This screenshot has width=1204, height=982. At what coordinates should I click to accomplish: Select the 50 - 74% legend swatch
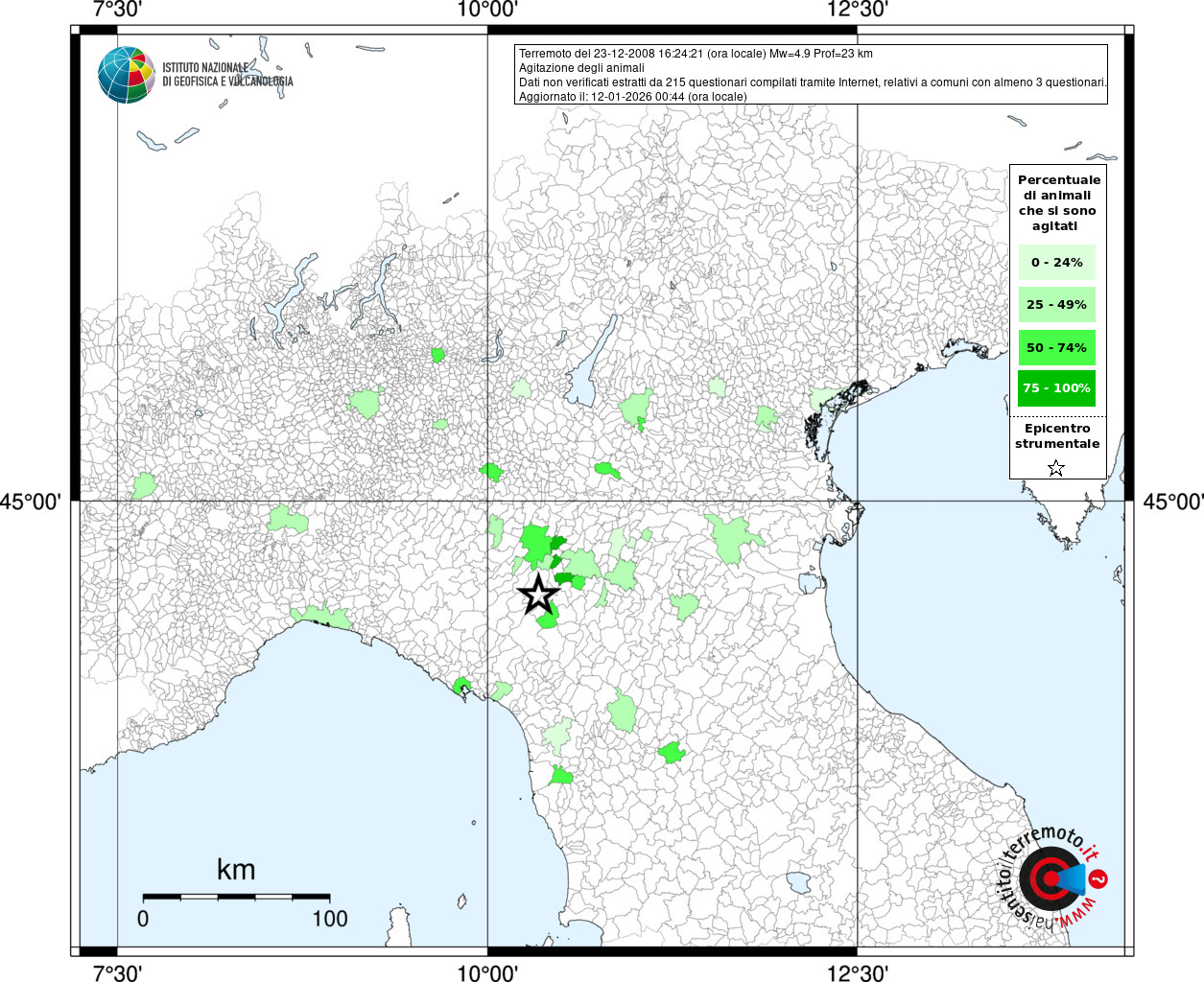pyautogui.click(x=1057, y=347)
